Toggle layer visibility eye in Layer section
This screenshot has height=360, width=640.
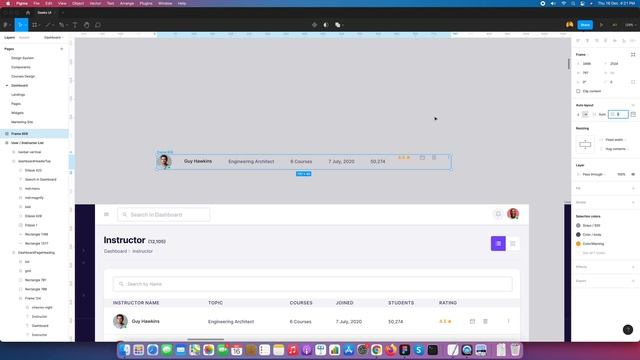pyautogui.click(x=633, y=174)
